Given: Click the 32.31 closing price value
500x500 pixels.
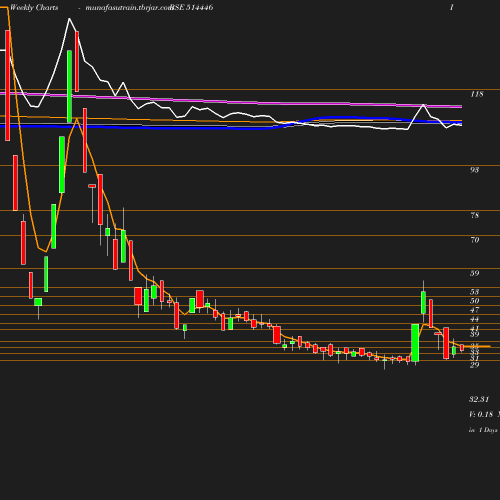Looking at the screenshot, I should pos(479,399).
